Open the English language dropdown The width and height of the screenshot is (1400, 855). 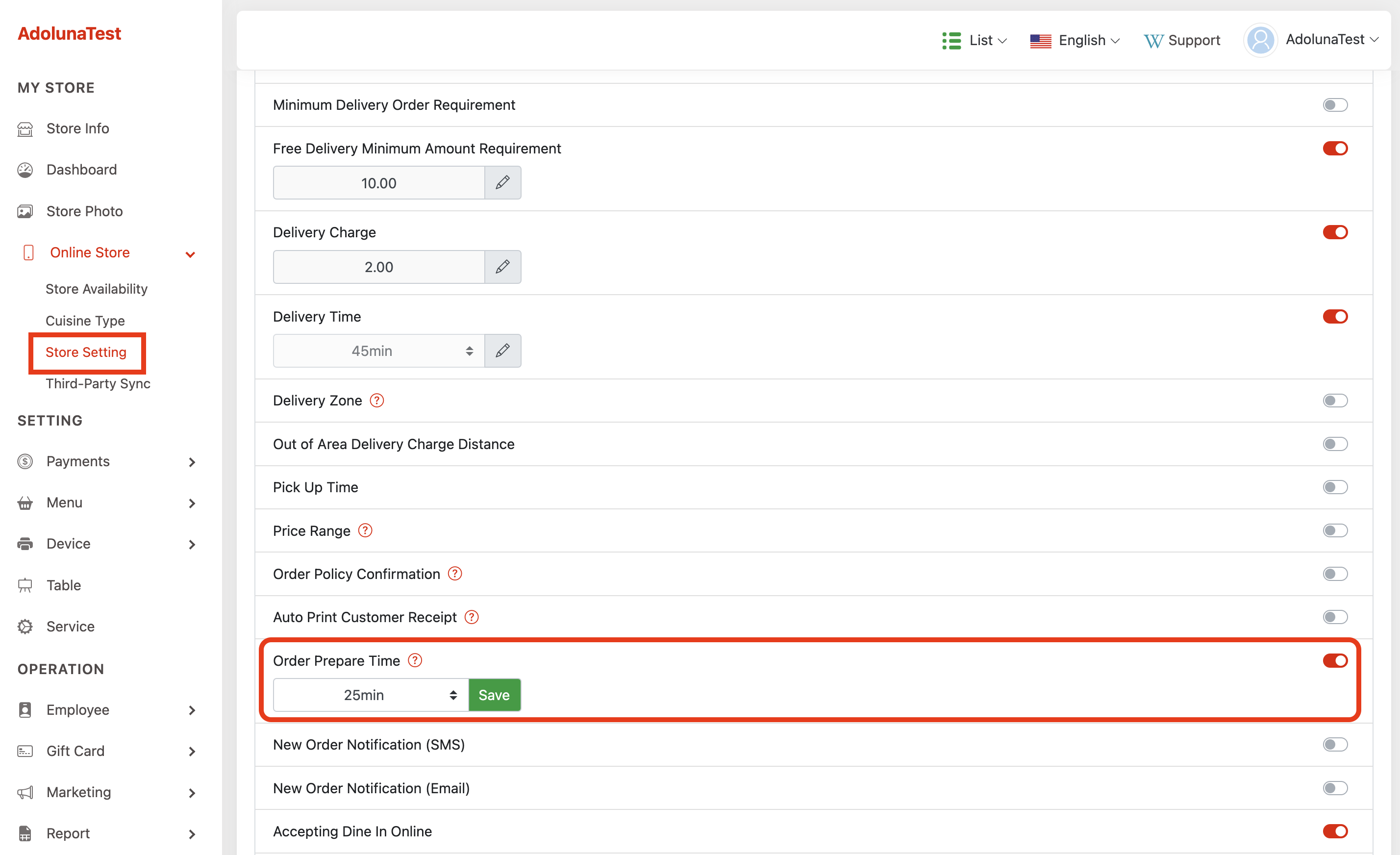coord(1075,40)
